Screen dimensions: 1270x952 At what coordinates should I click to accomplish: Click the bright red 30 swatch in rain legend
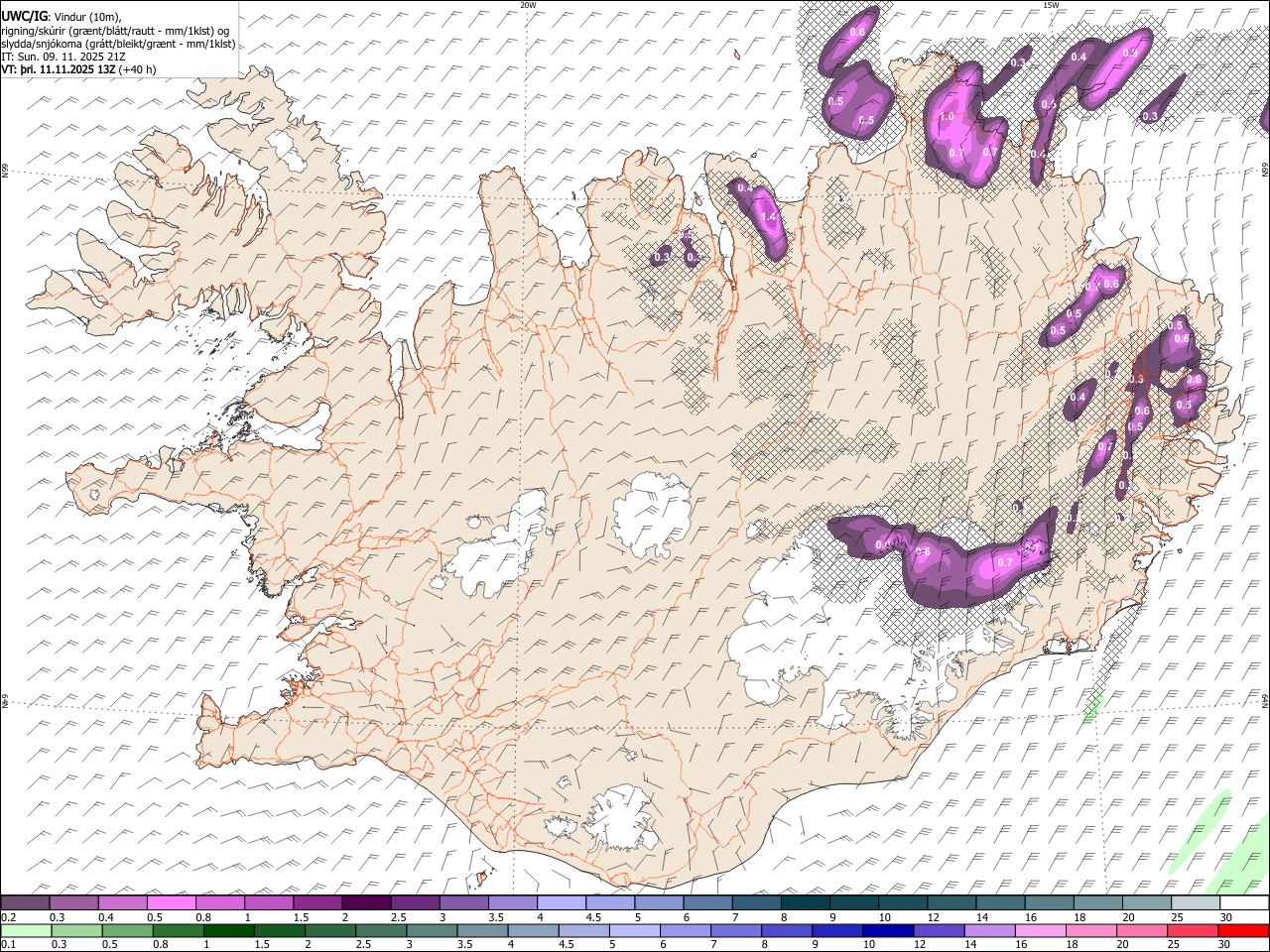coord(1243,930)
